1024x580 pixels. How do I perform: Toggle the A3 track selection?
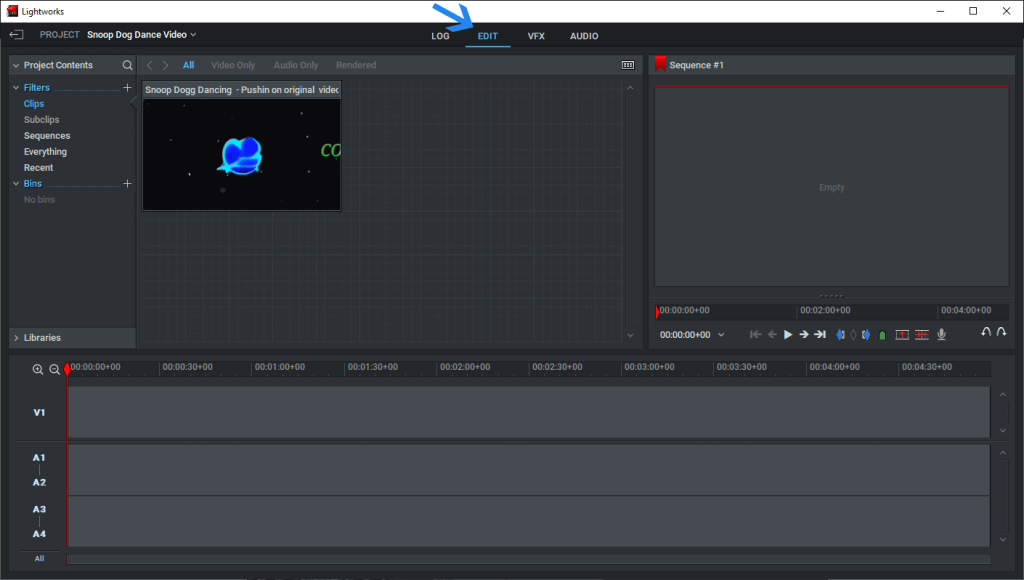(x=39, y=509)
